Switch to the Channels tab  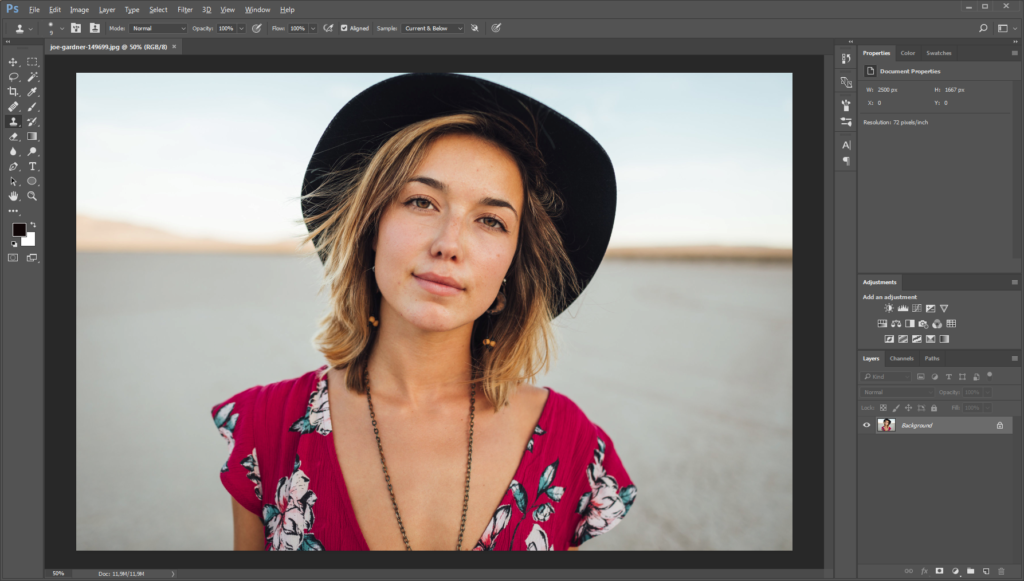[901, 358]
